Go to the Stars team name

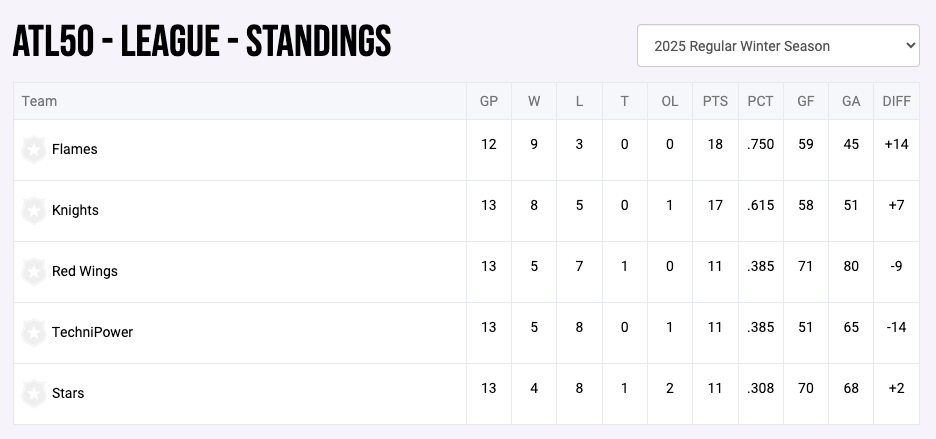[x=68, y=394]
